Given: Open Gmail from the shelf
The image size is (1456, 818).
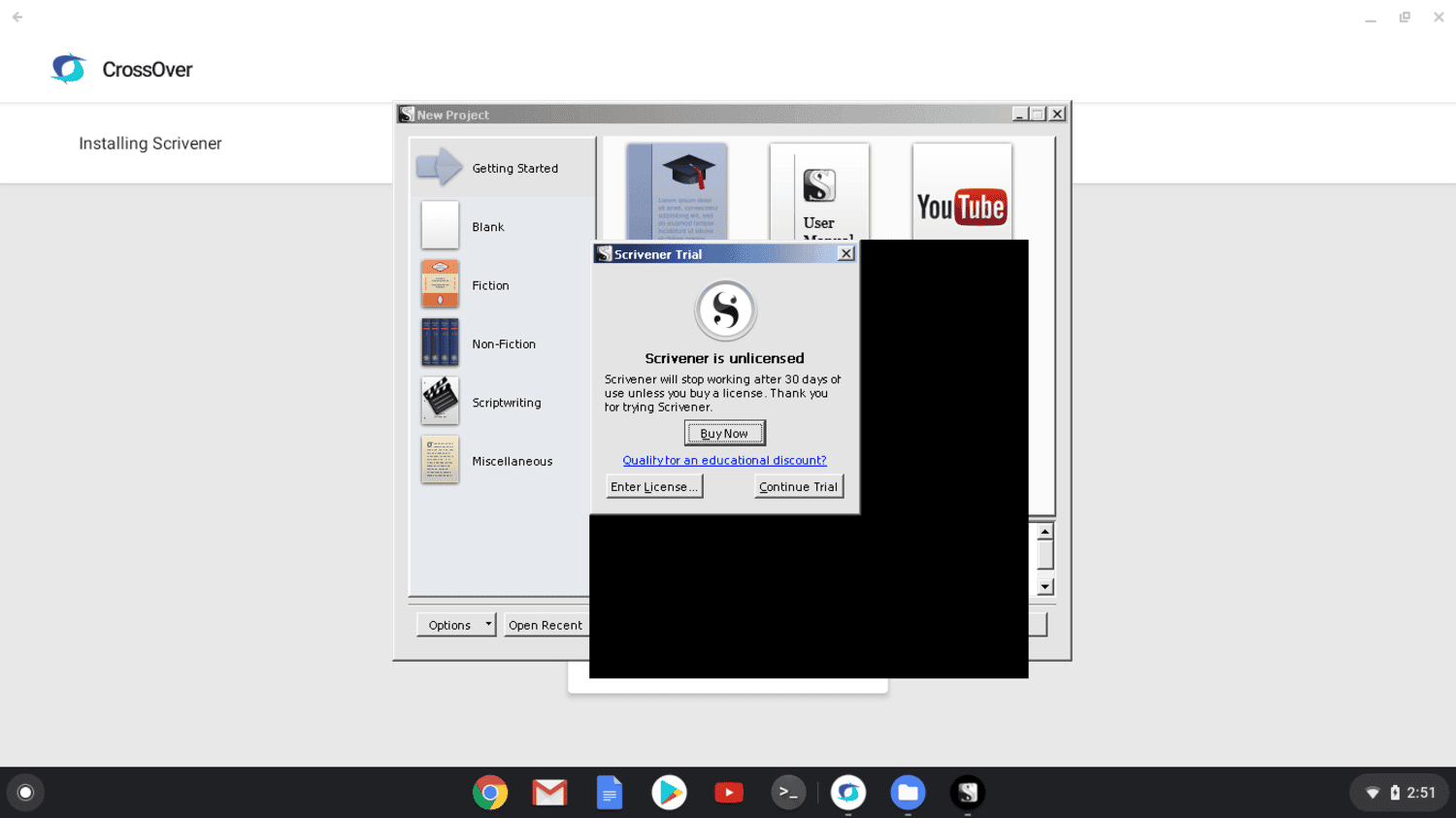Looking at the screenshot, I should [549, 793].
